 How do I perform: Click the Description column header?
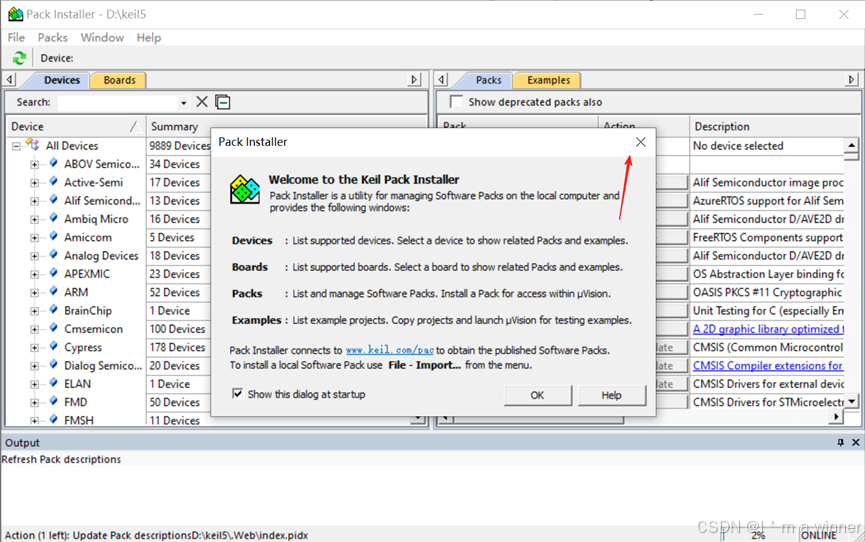[774, 126]
